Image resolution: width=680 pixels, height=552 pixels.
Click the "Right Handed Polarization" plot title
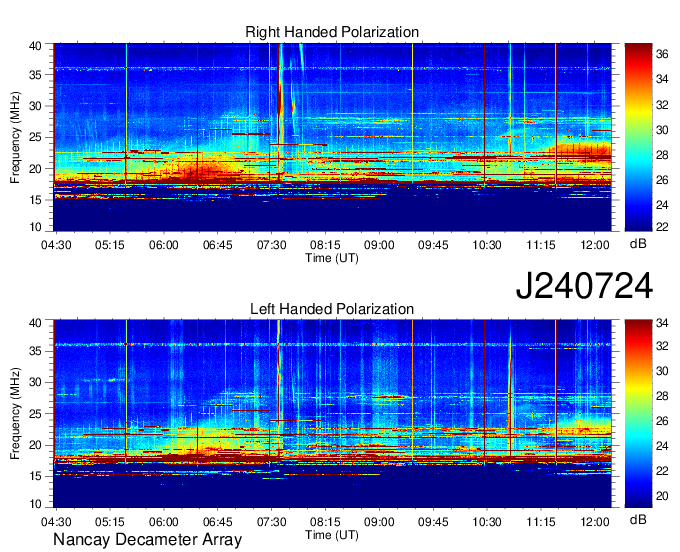pyautogui.click(x=332, y=32)
